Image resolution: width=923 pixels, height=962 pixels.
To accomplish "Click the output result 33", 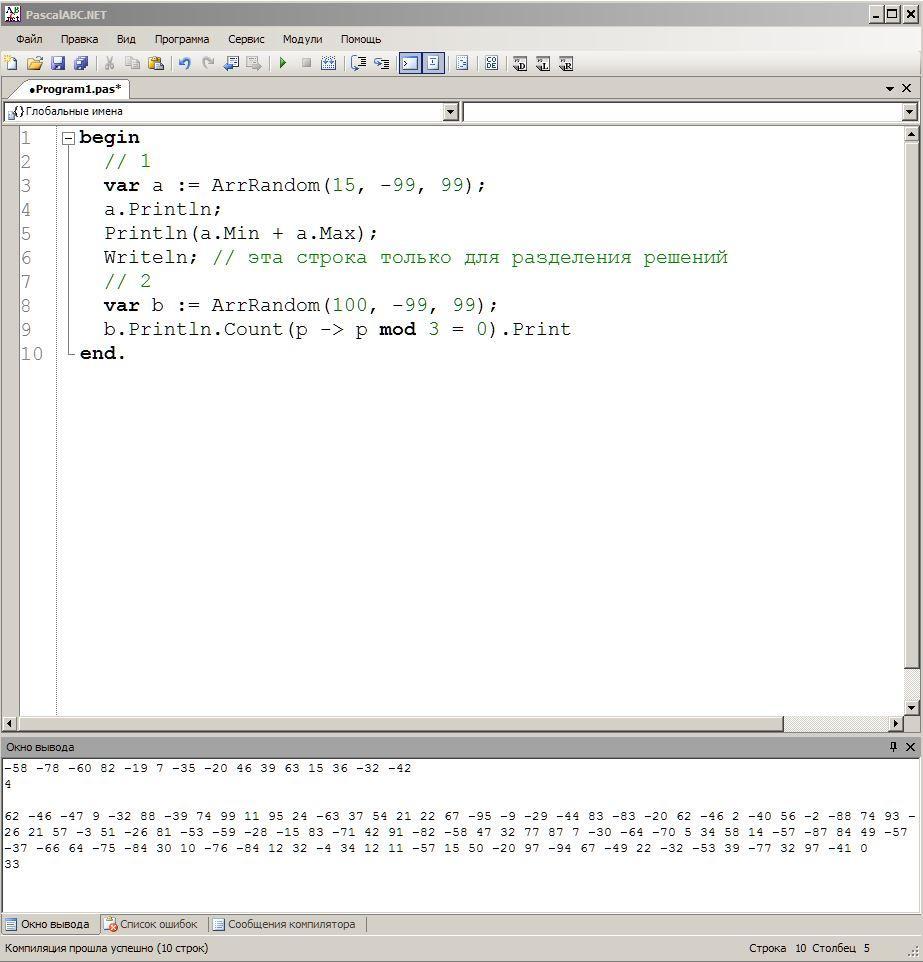I will coord(12,864).
